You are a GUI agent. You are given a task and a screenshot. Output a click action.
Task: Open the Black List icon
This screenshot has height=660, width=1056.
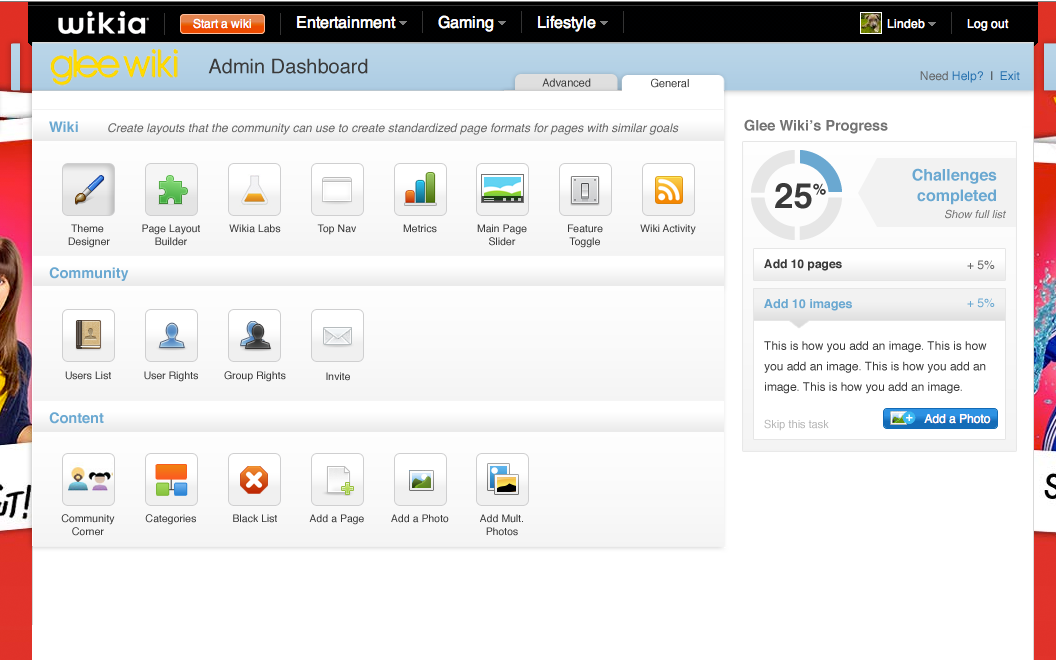click(x=255, y=480)
